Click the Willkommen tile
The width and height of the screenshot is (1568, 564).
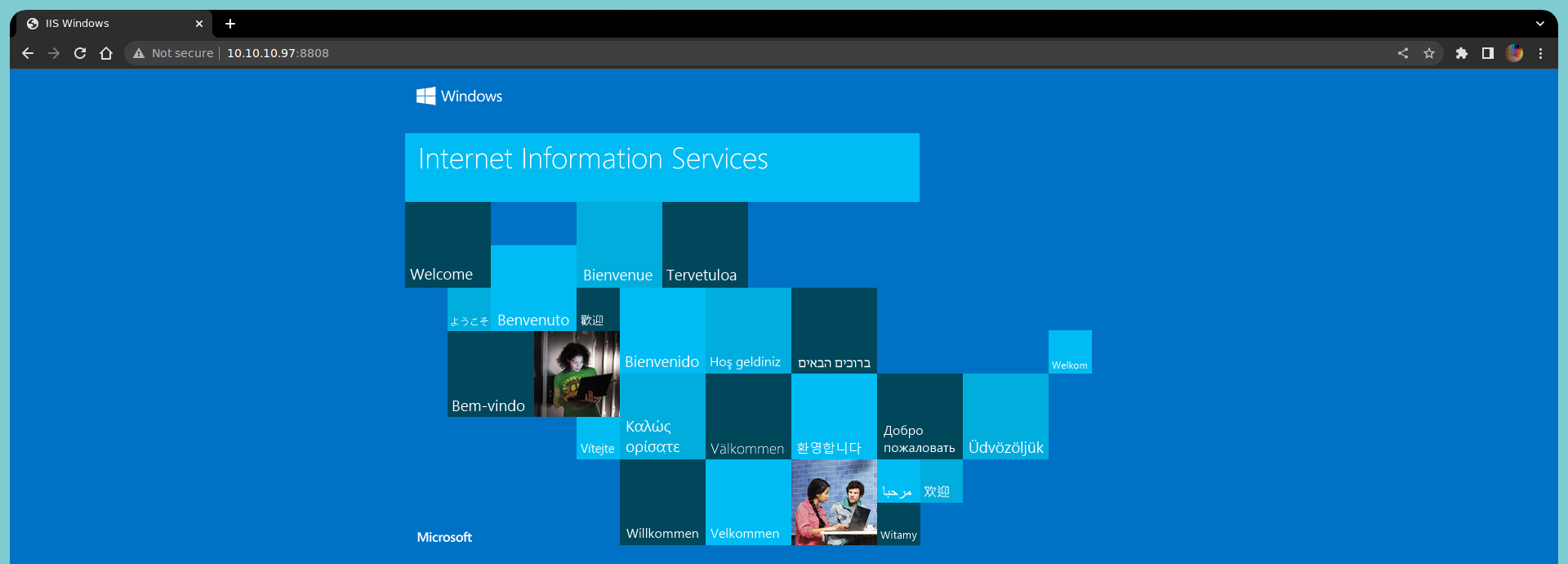click(x=662, y=502)
